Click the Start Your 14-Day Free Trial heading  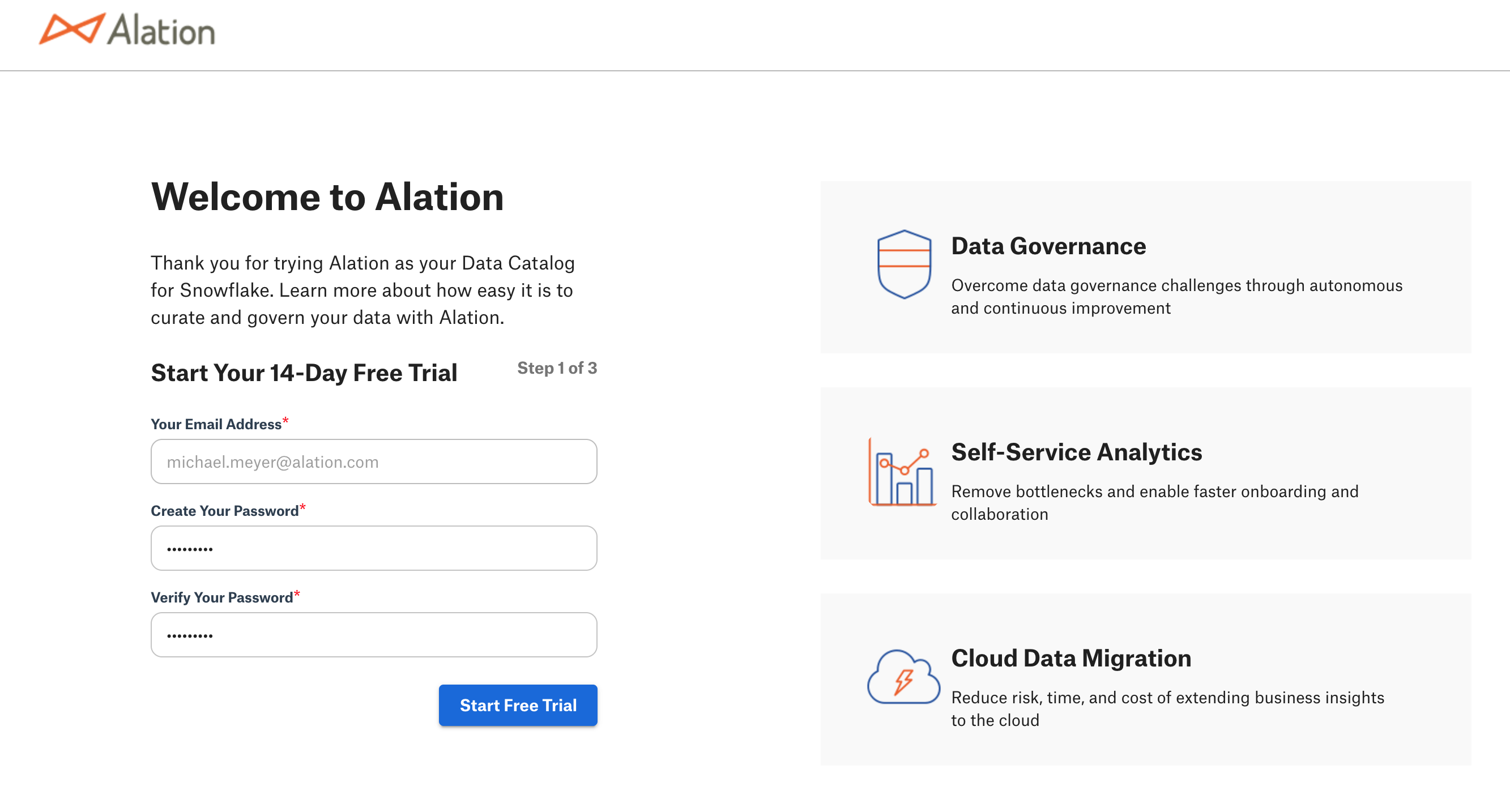(x=304, y=373)
